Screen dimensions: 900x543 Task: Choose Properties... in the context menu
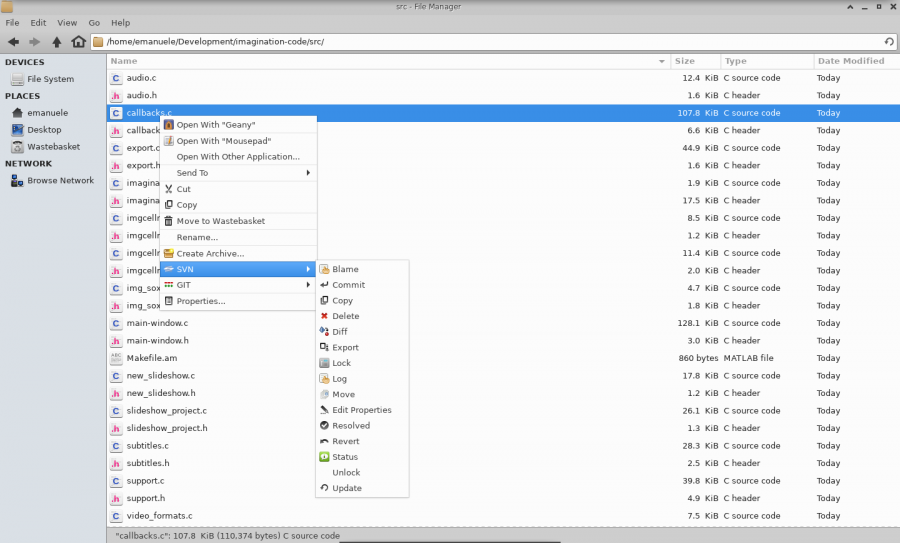239,301
